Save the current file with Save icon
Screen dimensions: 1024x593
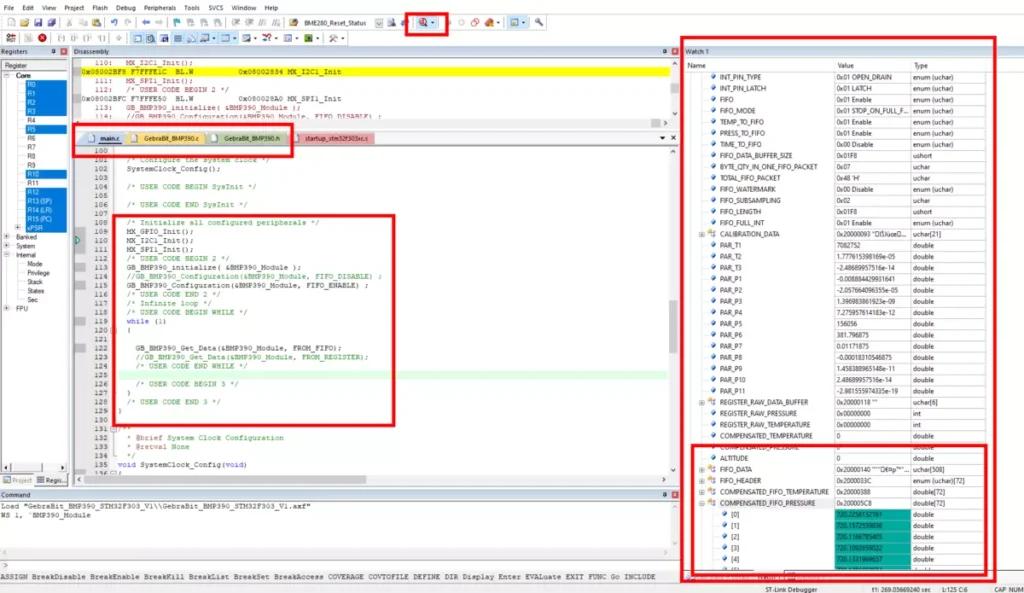pyautogui.click(x=39, y=23)
